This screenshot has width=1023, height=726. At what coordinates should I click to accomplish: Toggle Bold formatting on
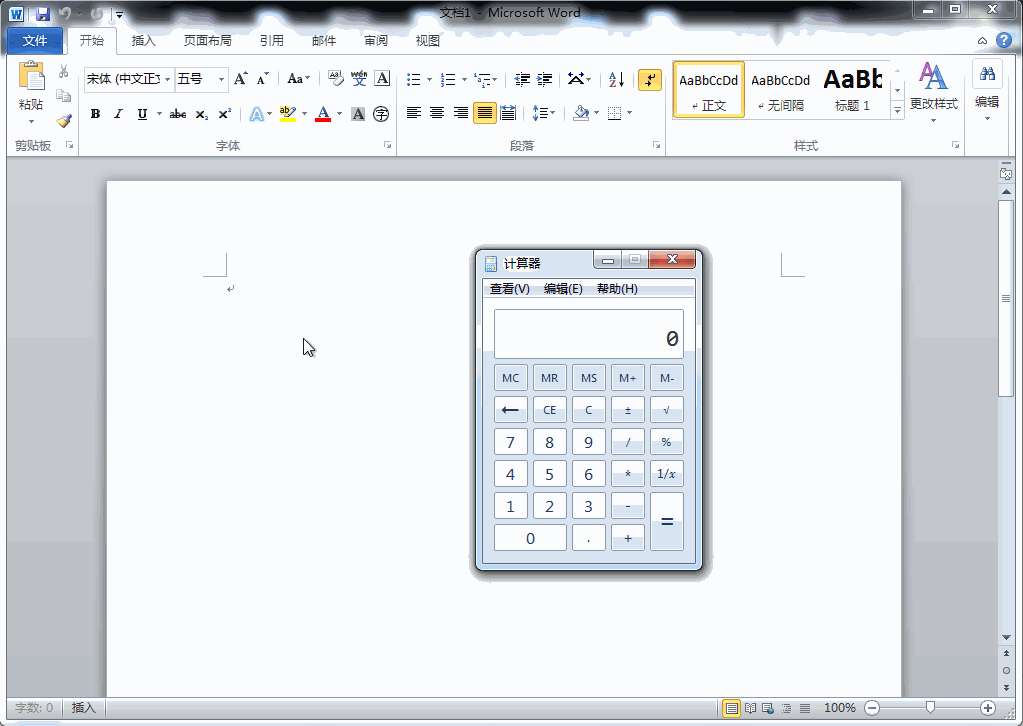pyautogui.click(x=95, y=114)
